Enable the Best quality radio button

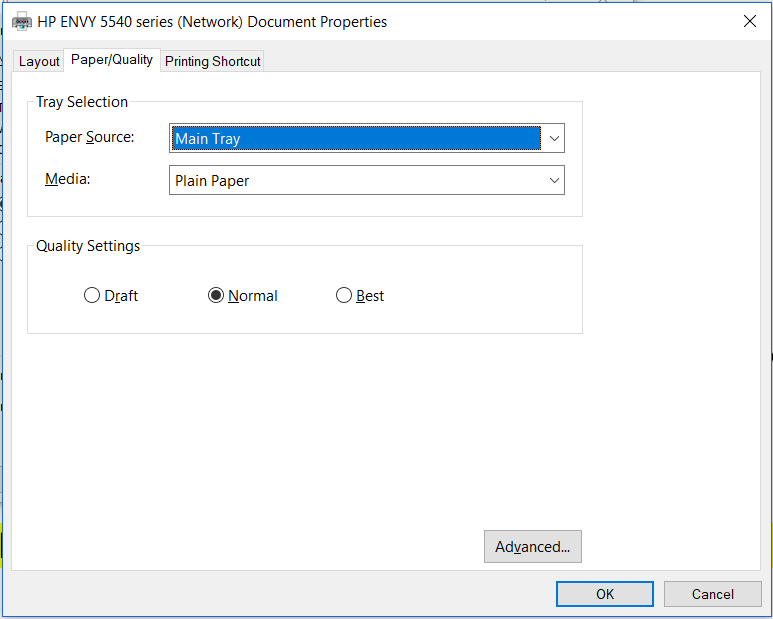coord(344,296)
